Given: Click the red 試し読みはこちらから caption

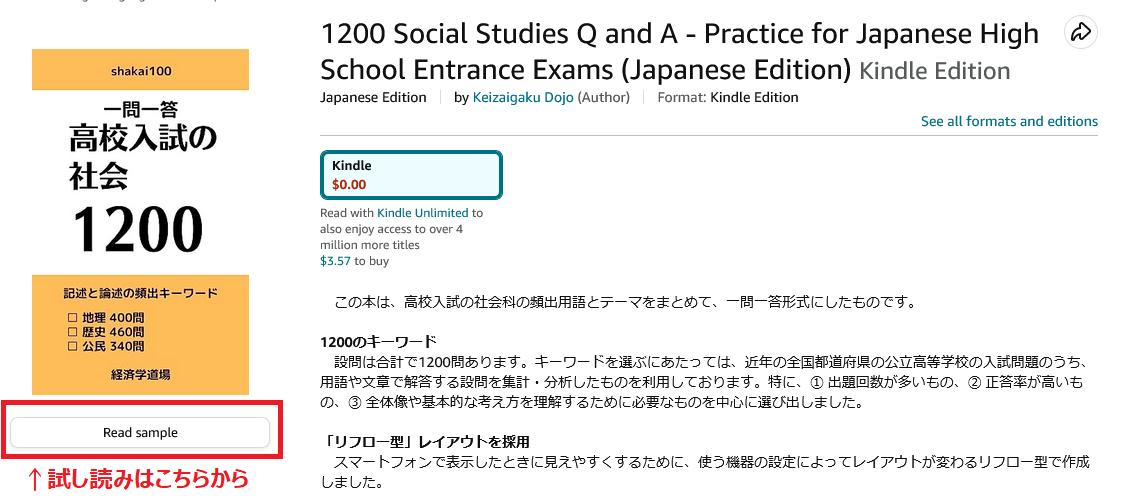Looking at the screenshot, I should [137, 479].
